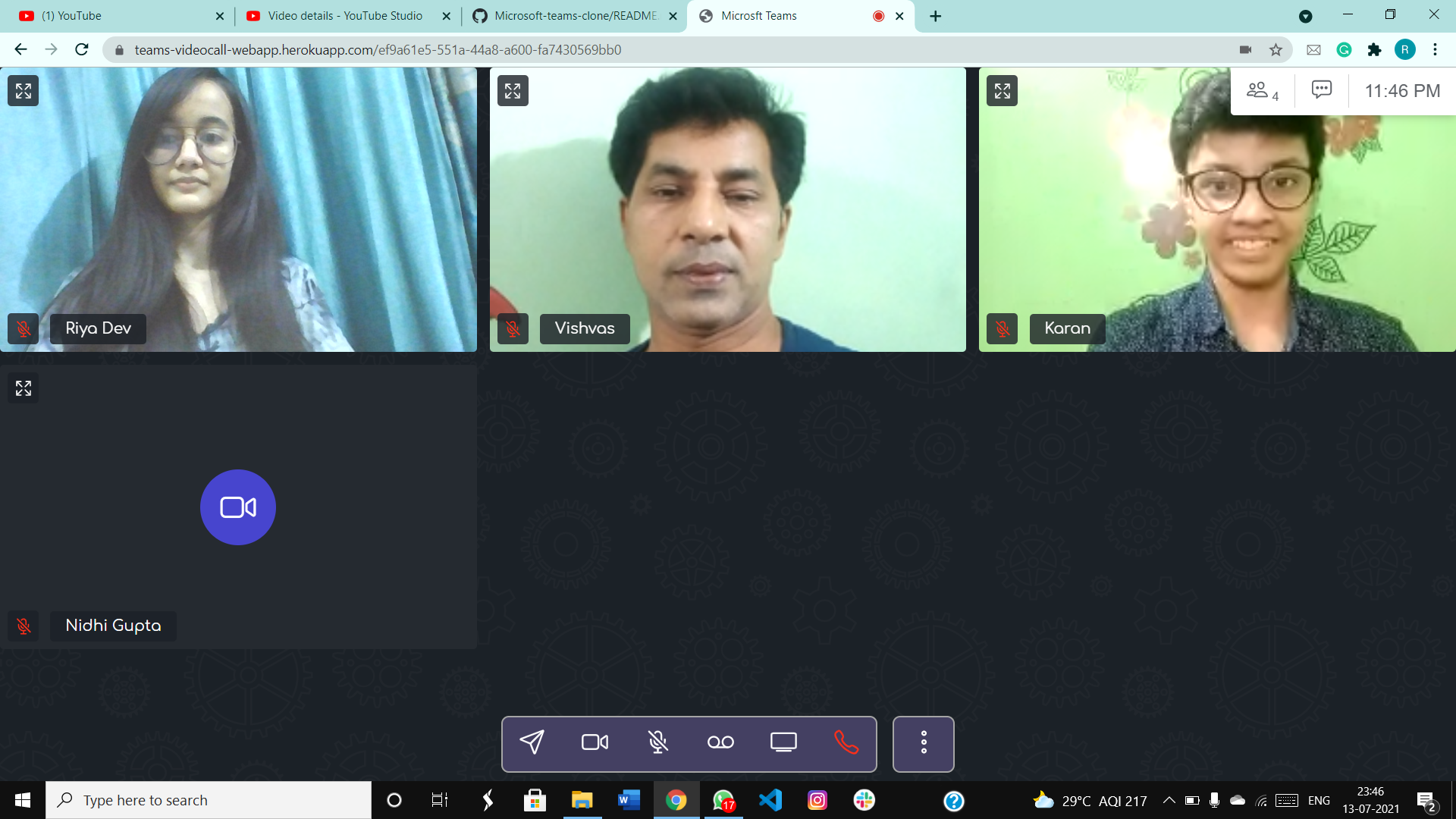Viewport: 1456px width, 819px height.
Task: Click the muted microphone indicator on Vishvas's tile
Action: 513,328
